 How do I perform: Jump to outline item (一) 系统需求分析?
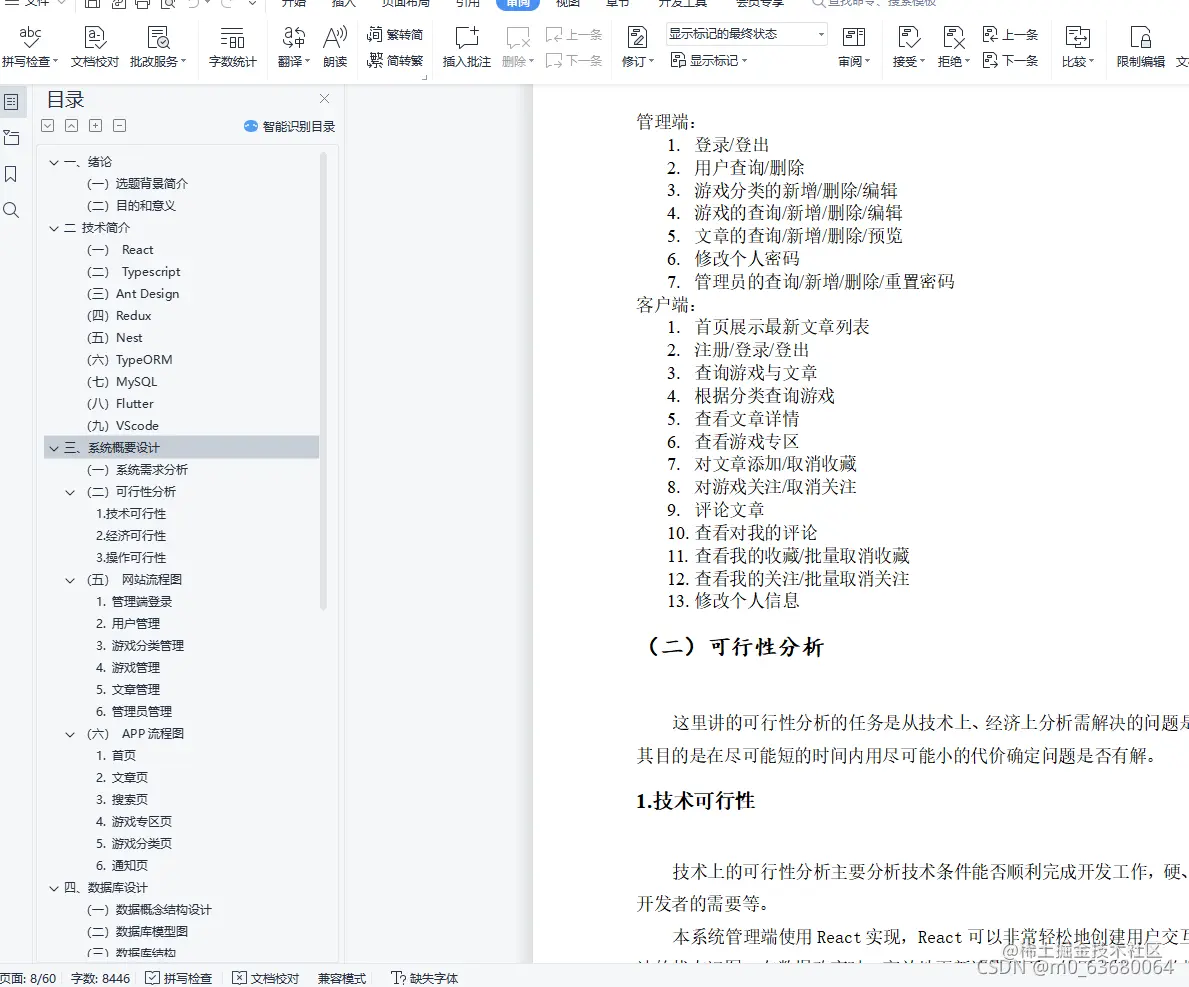click(136, 469)
